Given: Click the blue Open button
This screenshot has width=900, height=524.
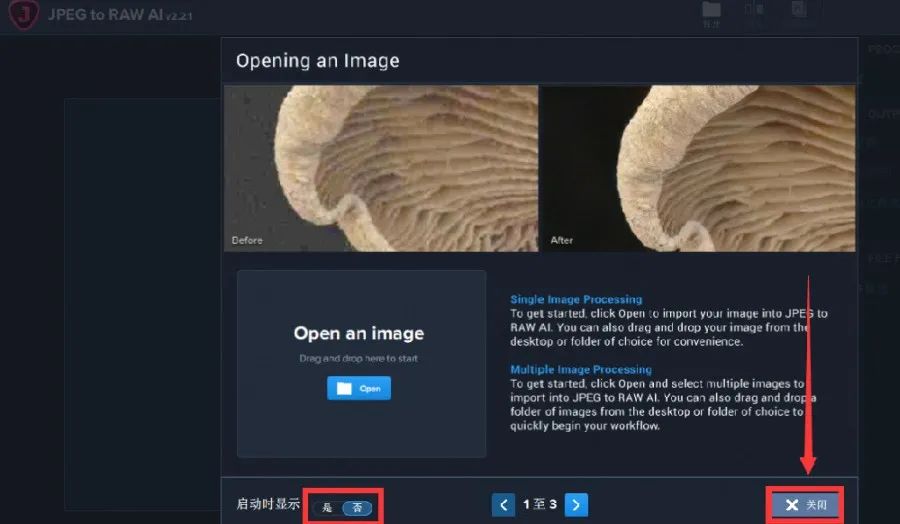Looking at the screenshot, I should coord(359,389).
